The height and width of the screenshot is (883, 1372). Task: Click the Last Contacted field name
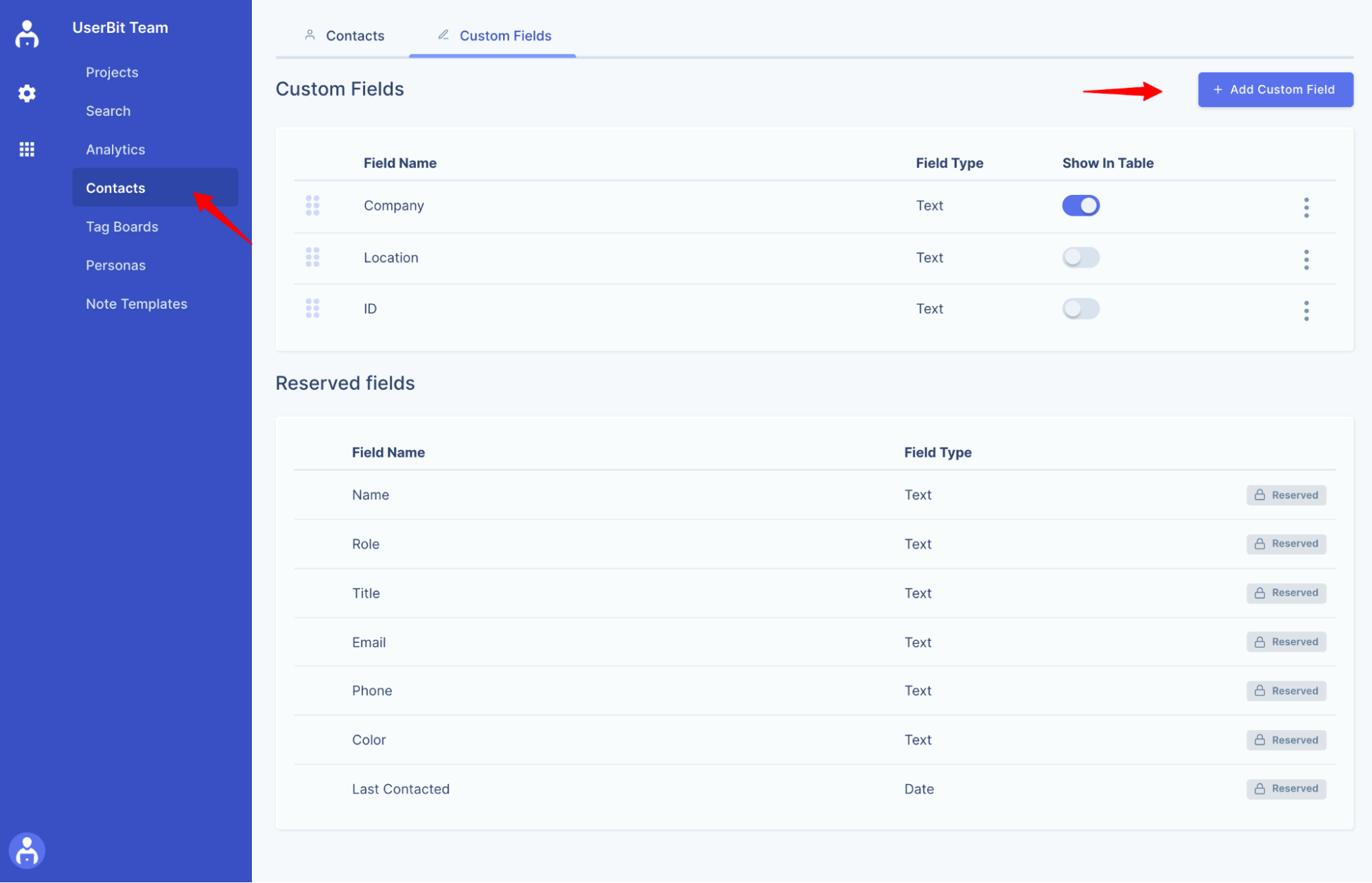(x=401, y=789)
